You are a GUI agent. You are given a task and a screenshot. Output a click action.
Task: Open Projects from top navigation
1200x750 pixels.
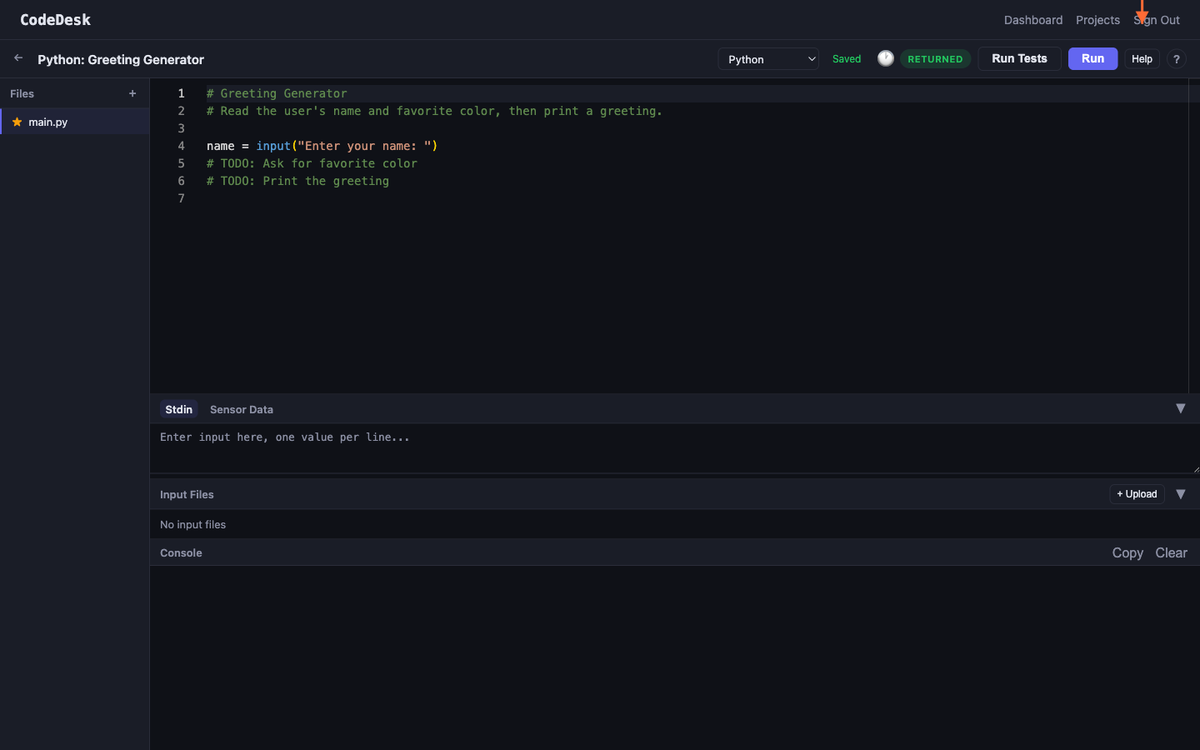click(1097, 20)
